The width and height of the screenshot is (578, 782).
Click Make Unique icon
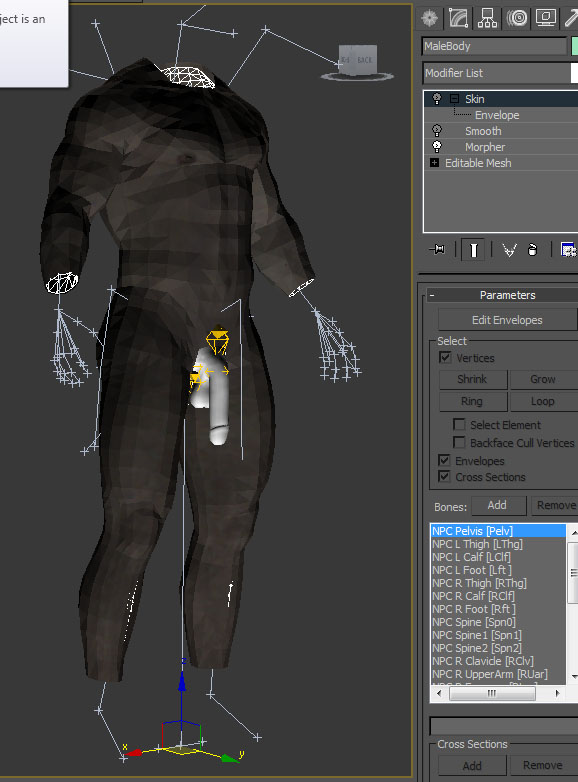click(x=509, y=249)
